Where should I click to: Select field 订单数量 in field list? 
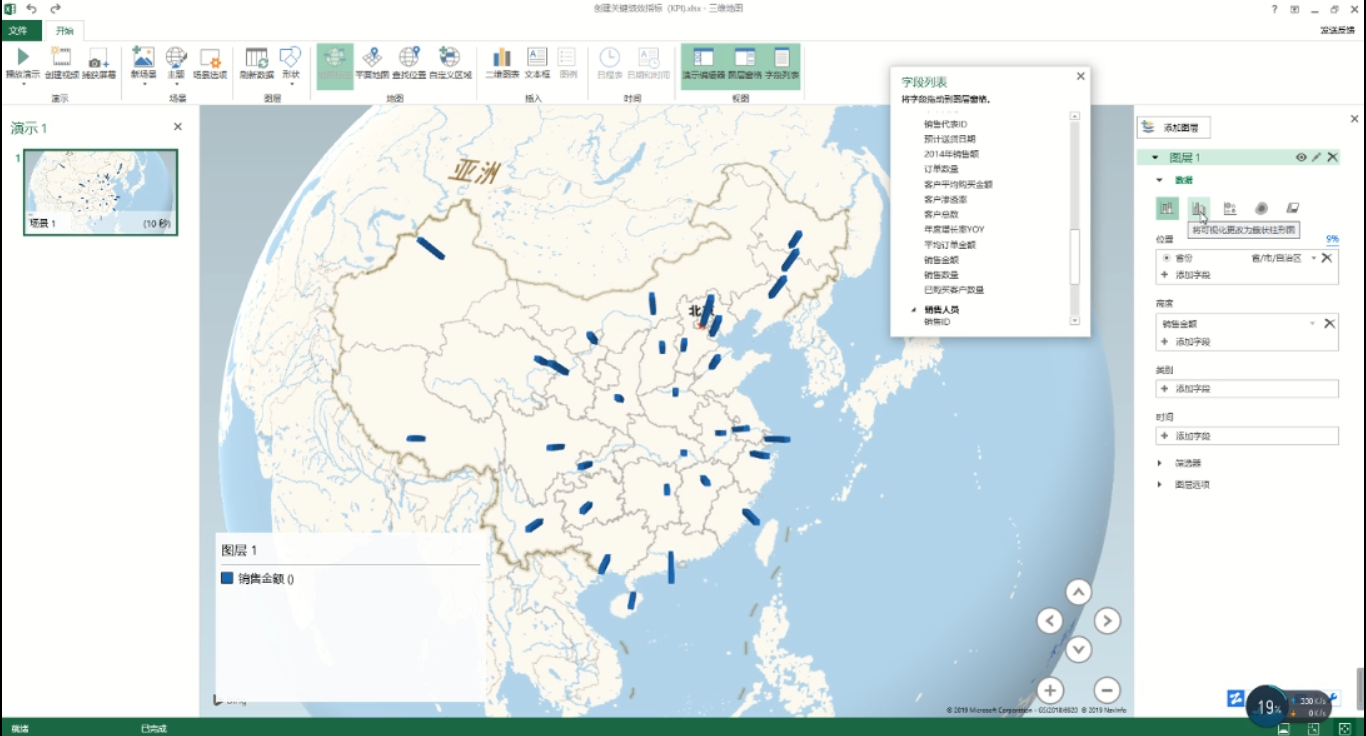[941, 169]
